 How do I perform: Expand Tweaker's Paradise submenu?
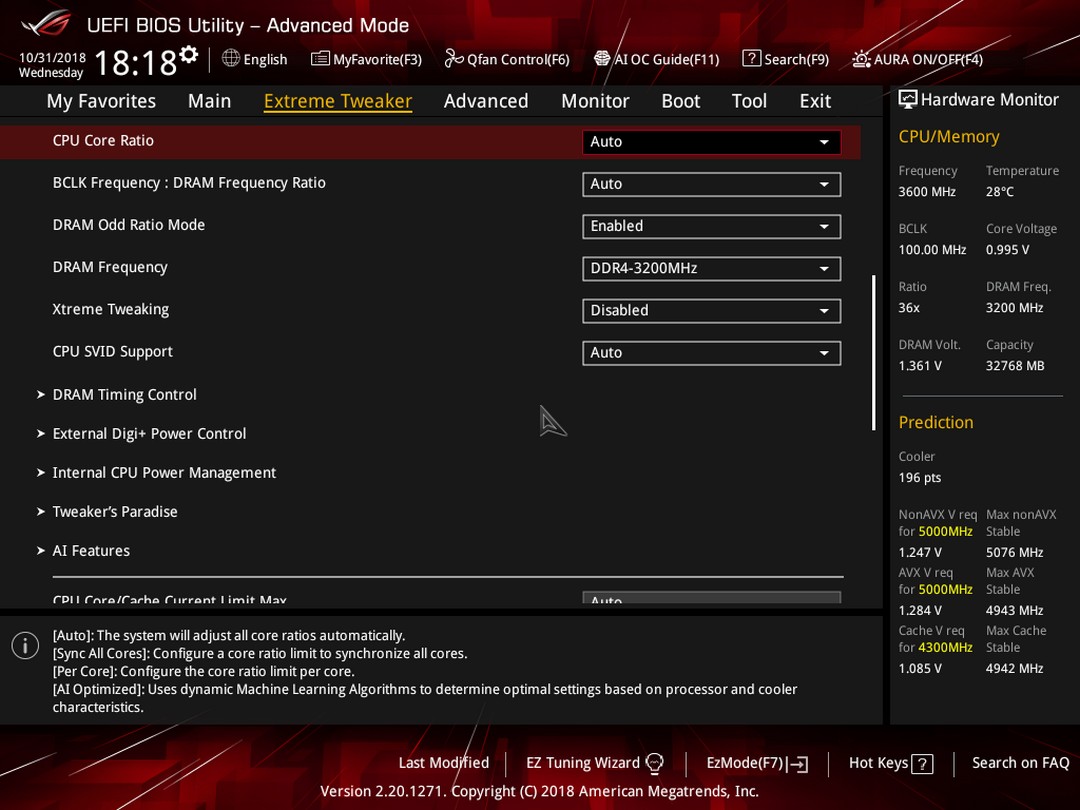(x=114, y=512)
